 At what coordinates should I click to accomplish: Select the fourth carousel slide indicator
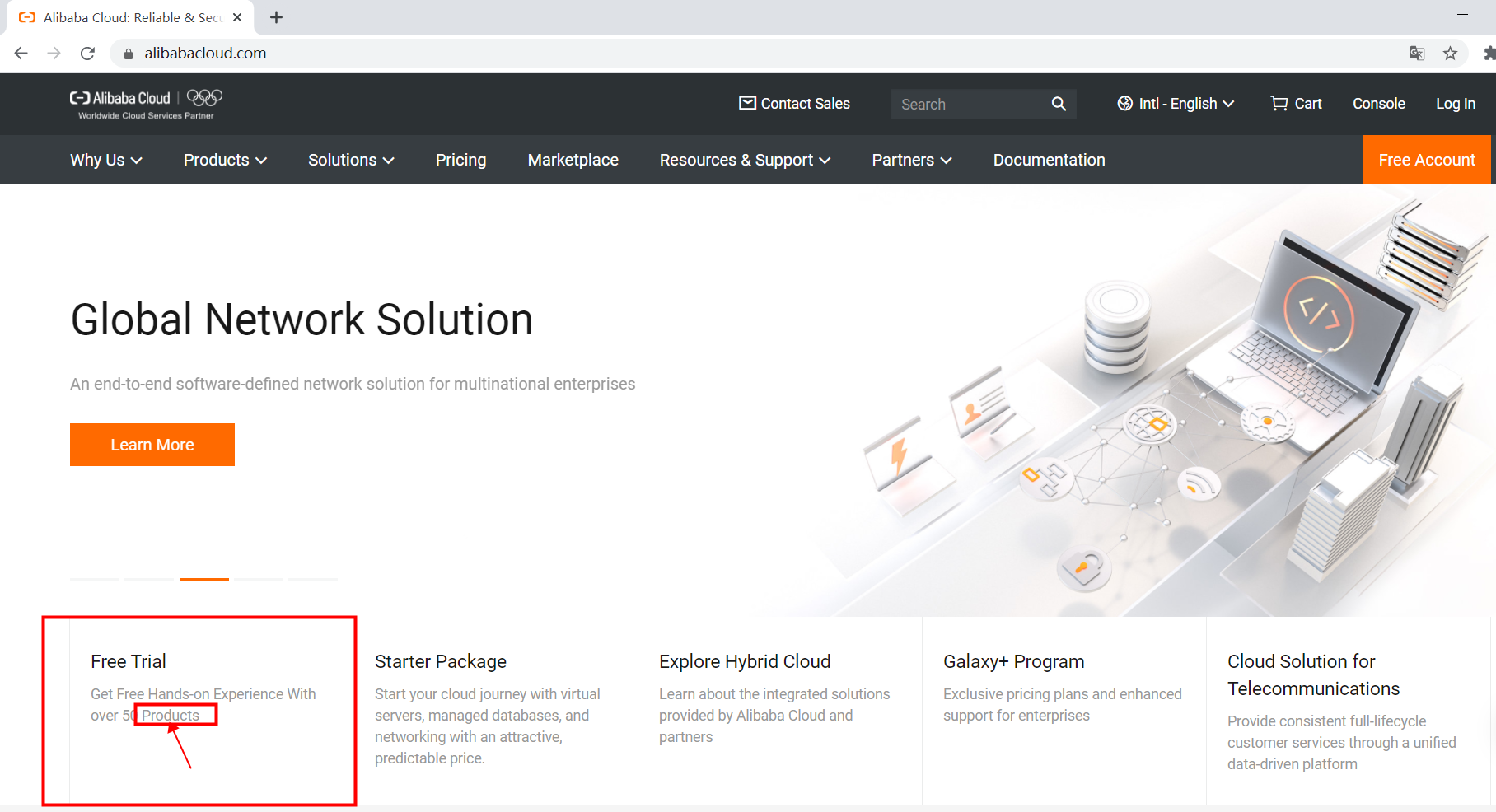(x=259, y=580)
